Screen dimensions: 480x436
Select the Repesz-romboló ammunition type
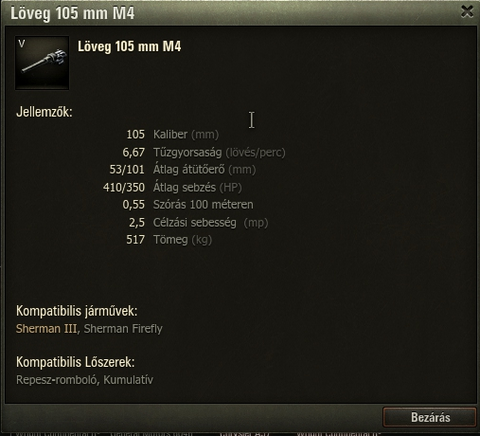coord(57,380)
